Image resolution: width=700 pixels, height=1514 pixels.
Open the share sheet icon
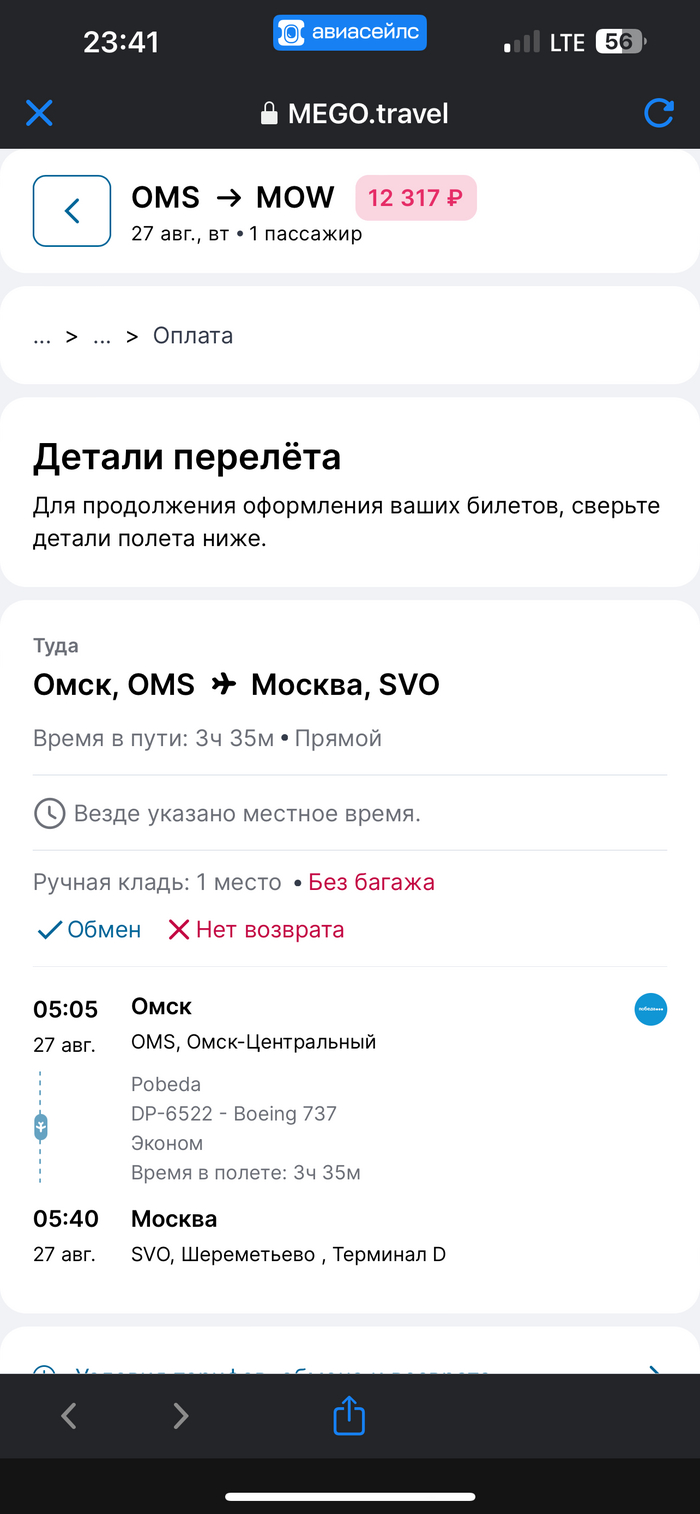click(349, 1416)
